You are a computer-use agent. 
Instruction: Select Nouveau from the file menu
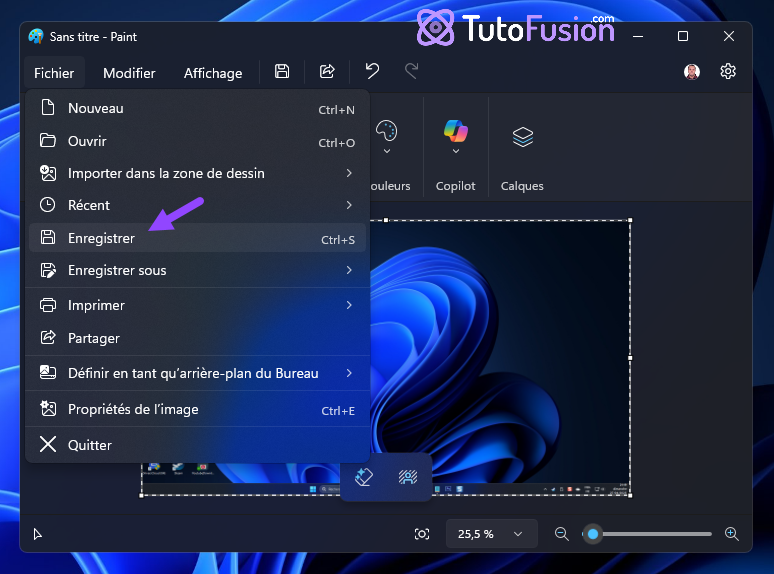(197, 109)
